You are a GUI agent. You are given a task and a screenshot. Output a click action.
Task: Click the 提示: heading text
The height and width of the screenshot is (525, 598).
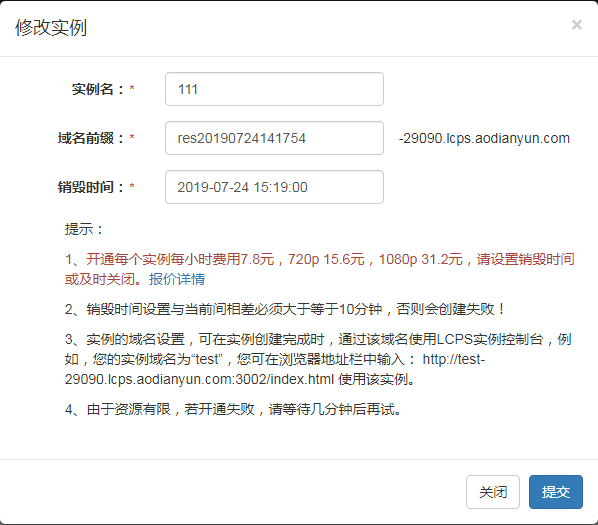point(84,229)
